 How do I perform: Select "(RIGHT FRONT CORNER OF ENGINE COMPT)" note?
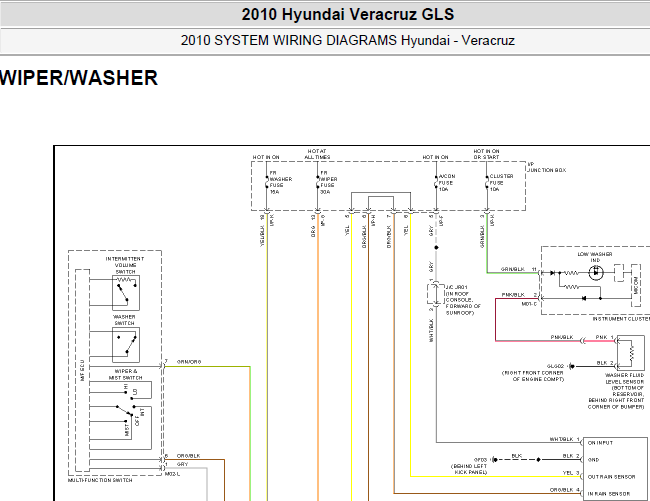pos(533,376)
